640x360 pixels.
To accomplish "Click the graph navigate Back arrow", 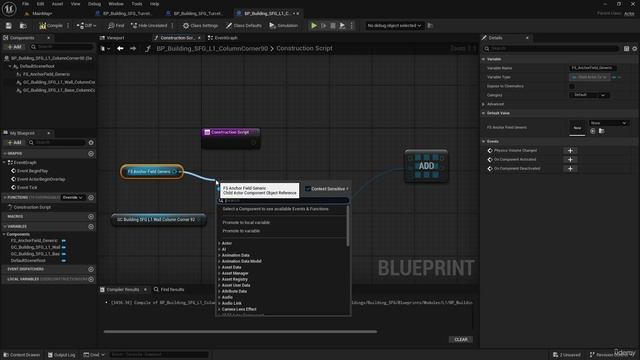I will click(120, 49).
